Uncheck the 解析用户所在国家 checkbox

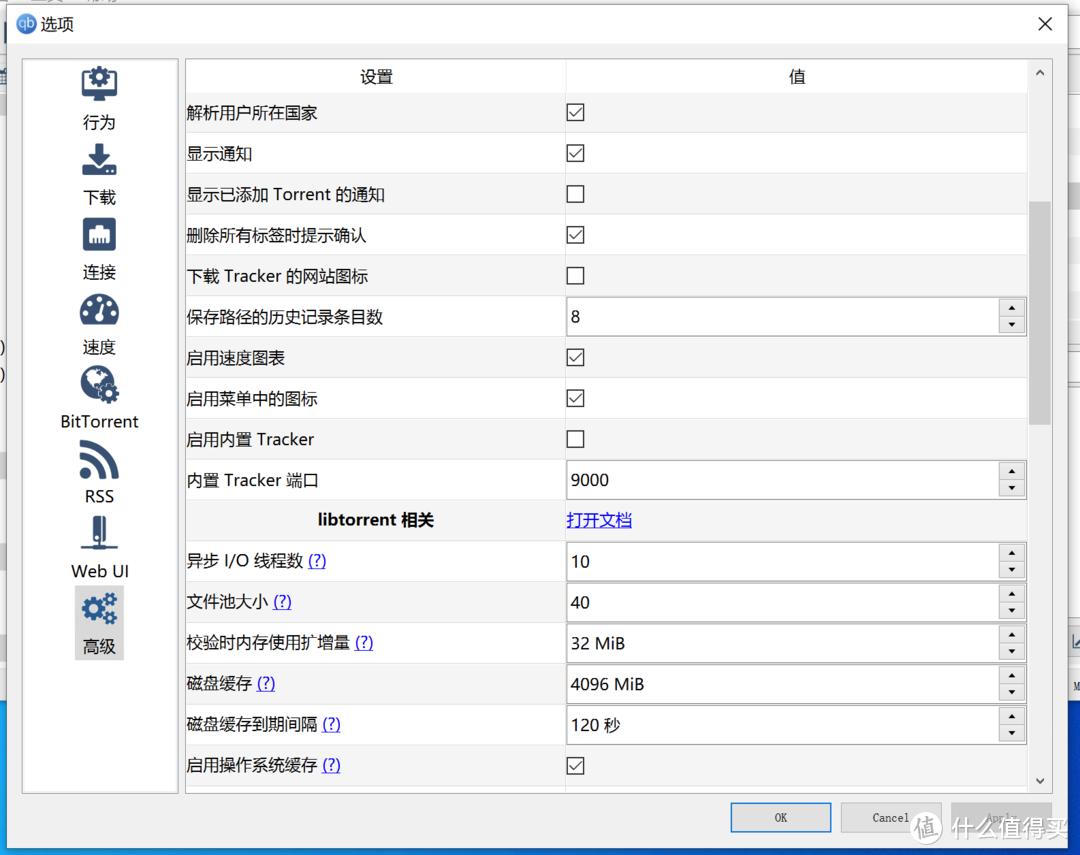[575, 113]
